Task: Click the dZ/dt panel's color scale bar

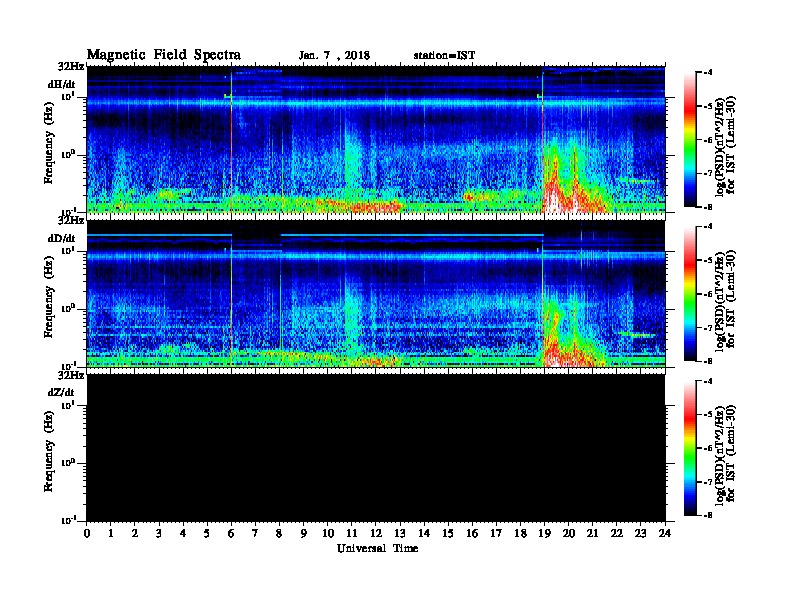Action: [689, 448]
